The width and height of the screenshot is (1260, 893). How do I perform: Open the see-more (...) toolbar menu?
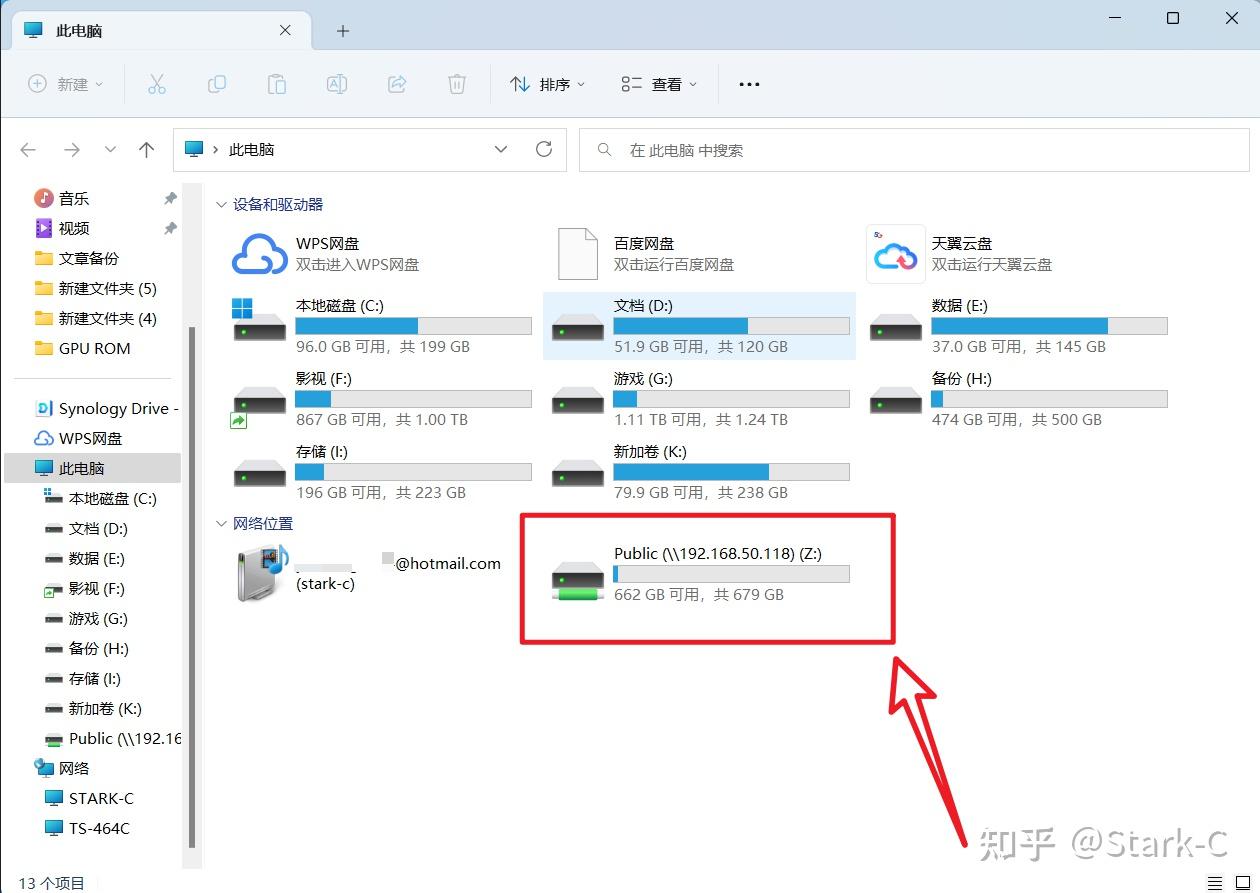[x=749, y=84]
